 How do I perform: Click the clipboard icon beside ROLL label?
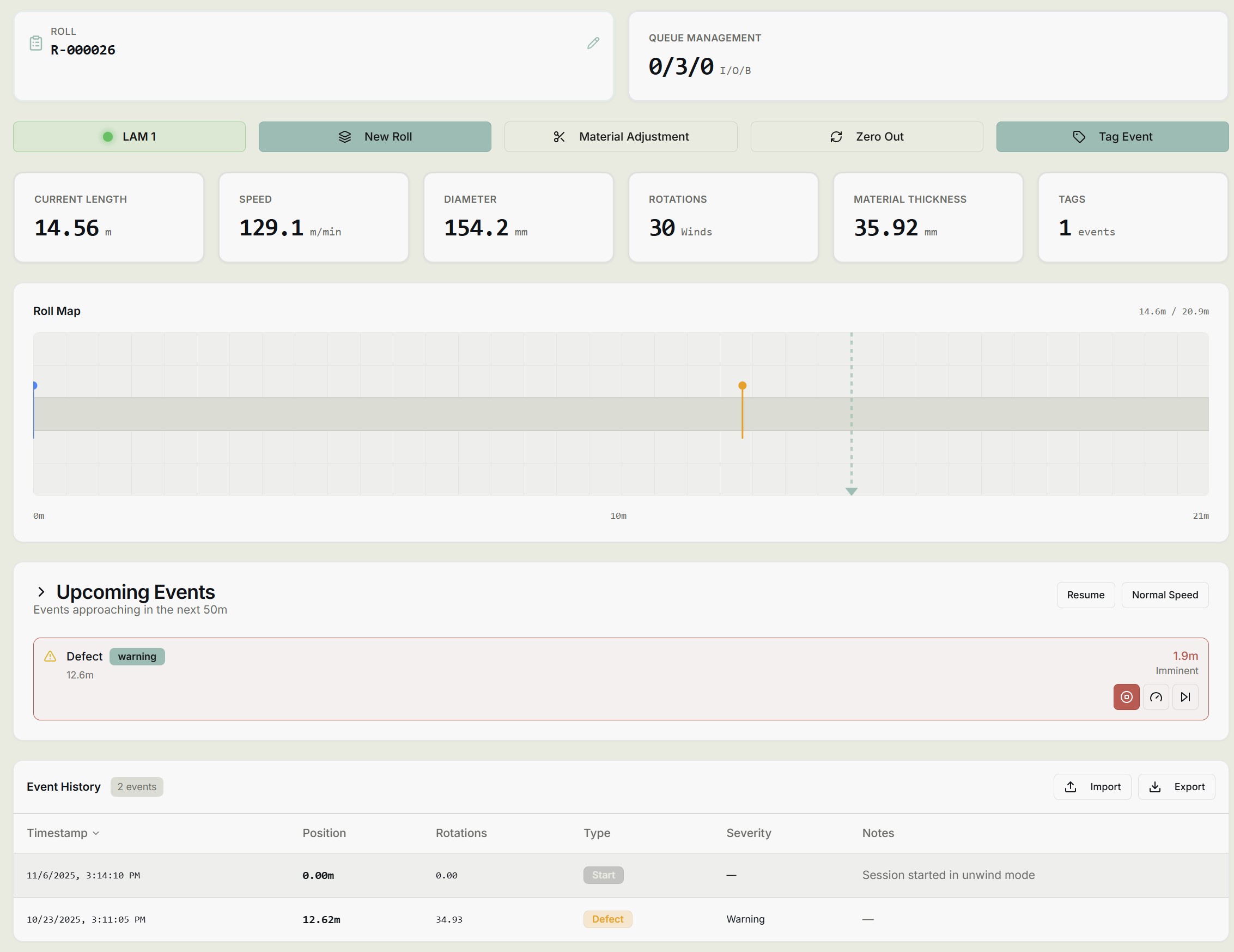tap(35, 42)
